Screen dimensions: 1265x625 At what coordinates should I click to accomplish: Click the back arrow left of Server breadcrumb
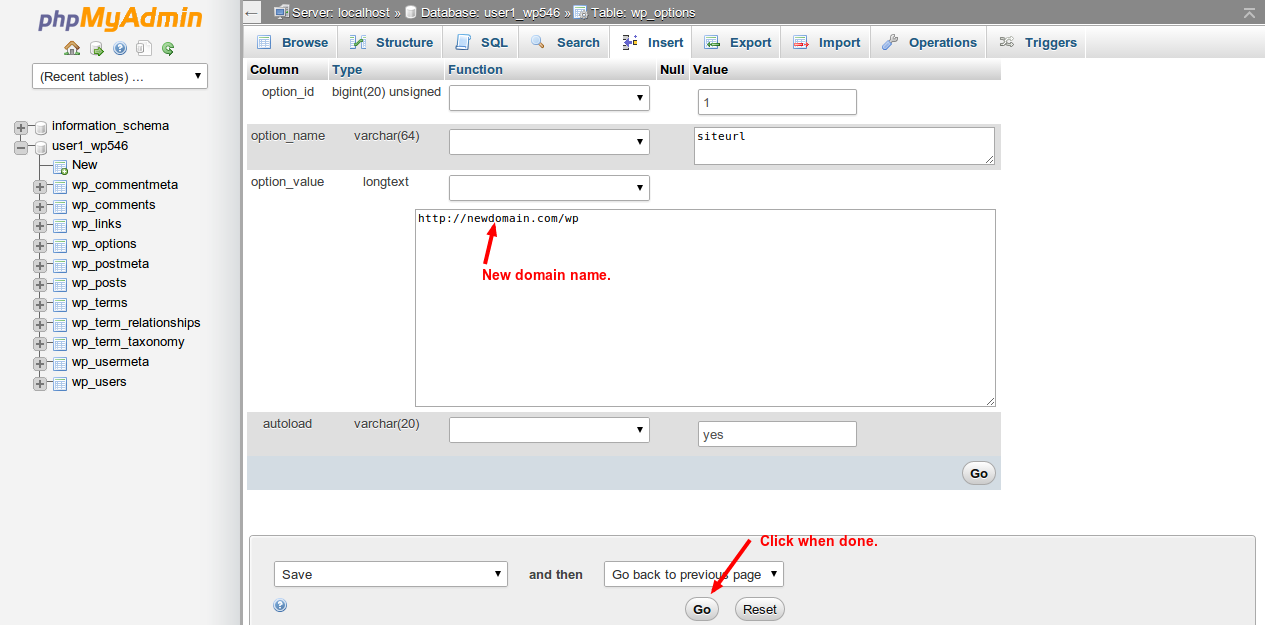point(253,13)
